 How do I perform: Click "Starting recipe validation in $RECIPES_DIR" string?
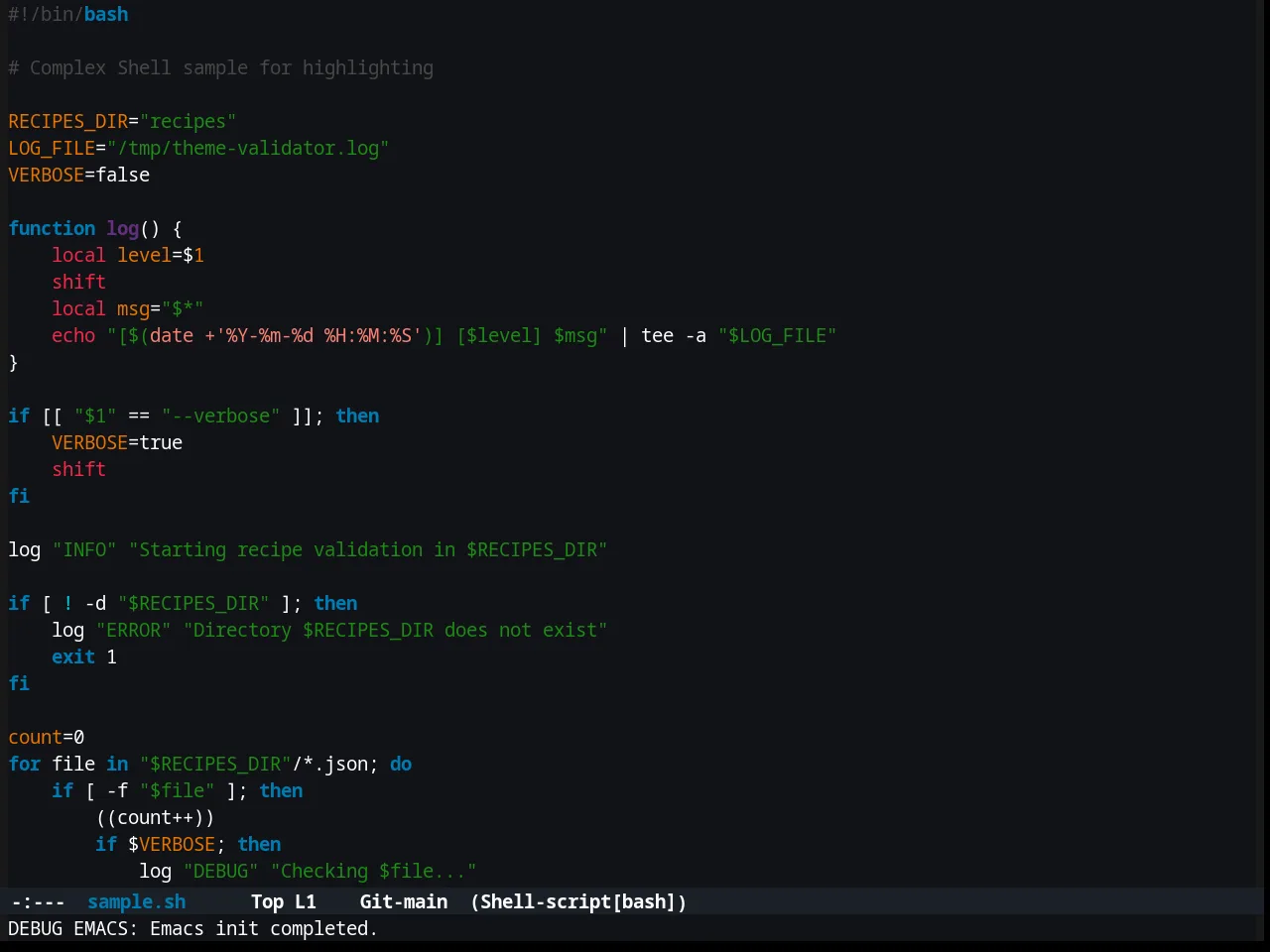[x=368, y=549]
